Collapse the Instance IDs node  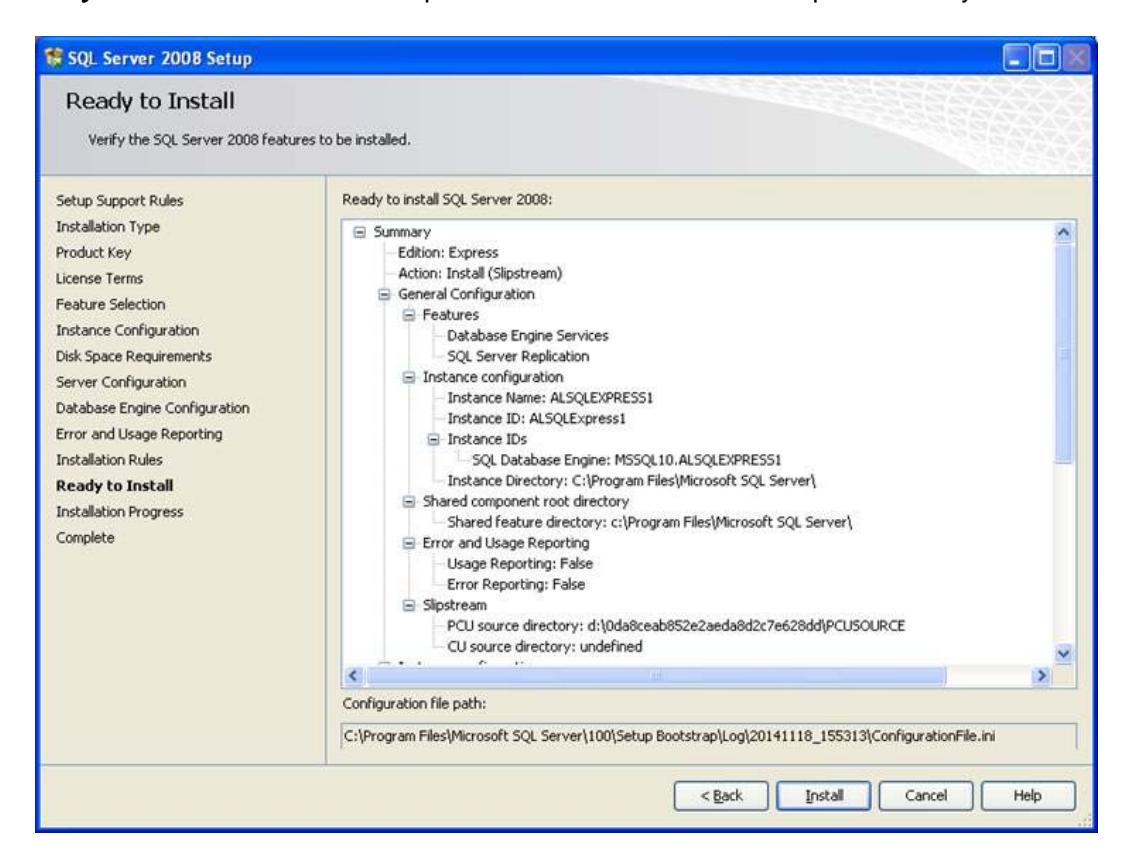(434, 439)
